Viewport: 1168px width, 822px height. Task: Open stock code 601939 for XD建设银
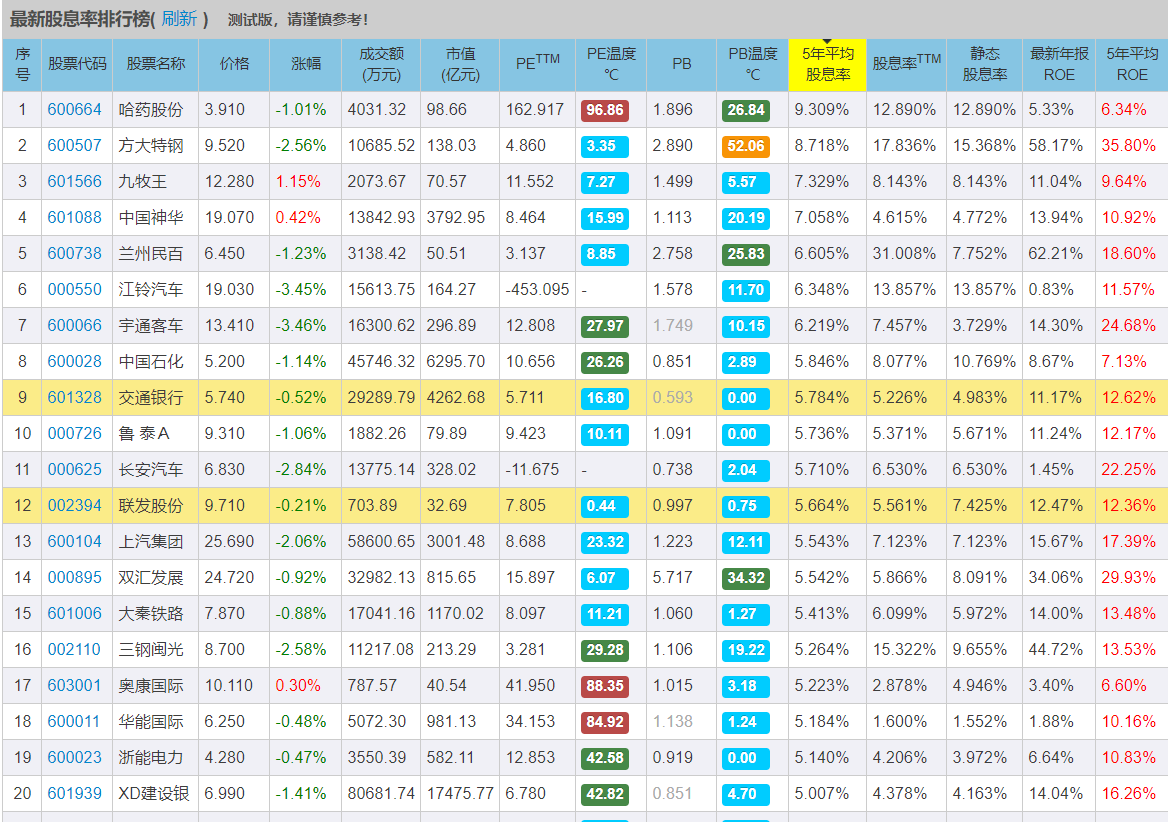pyautogui.click(x=75, y=794)
